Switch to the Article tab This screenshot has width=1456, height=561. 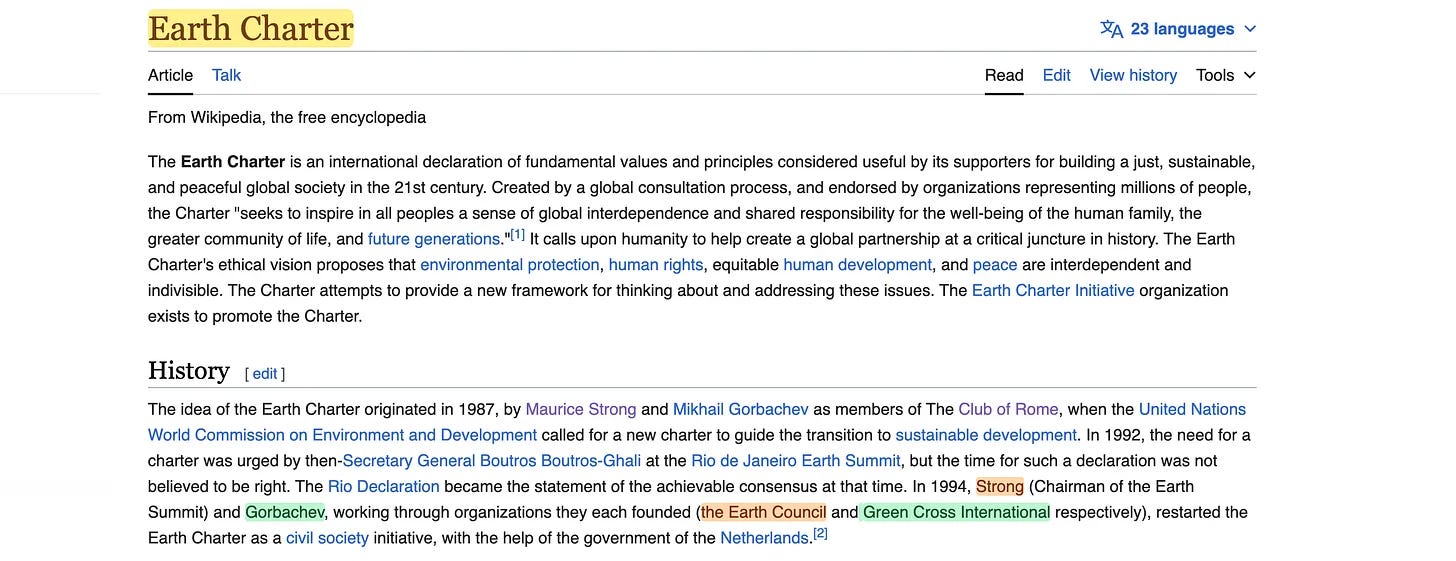pos(170,75)
